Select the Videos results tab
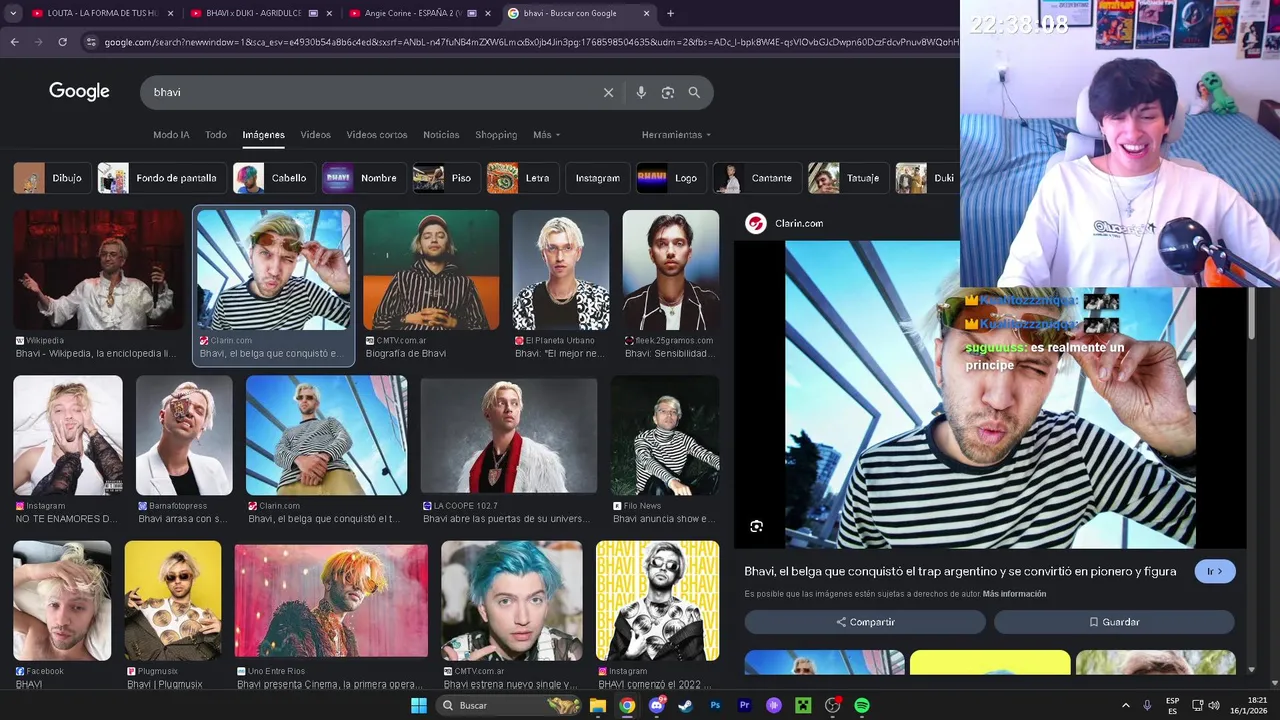The height and width of the screenshot is (720, 1280). pos(315,134)
